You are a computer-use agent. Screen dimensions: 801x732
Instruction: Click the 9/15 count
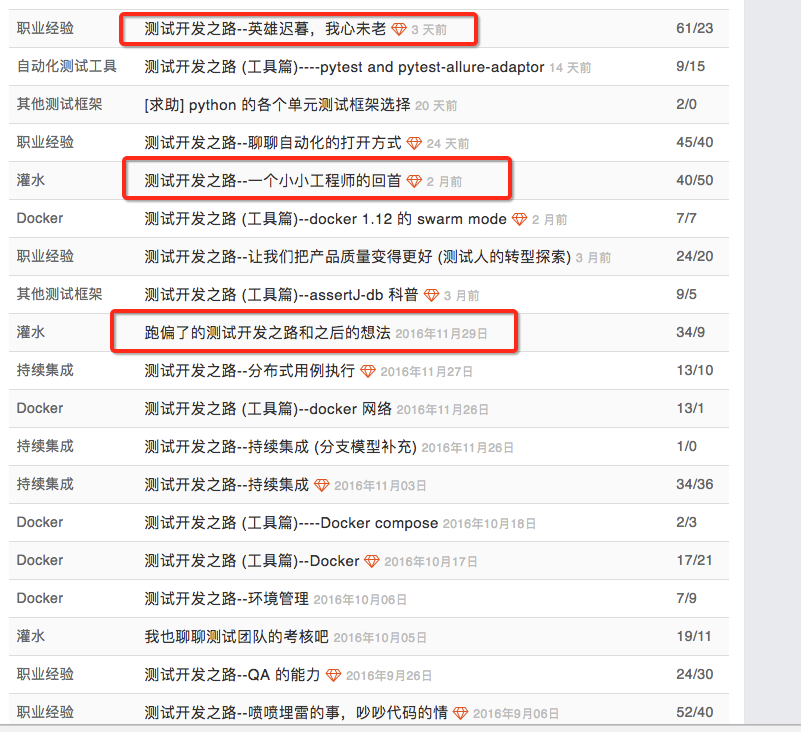(691, 66)
